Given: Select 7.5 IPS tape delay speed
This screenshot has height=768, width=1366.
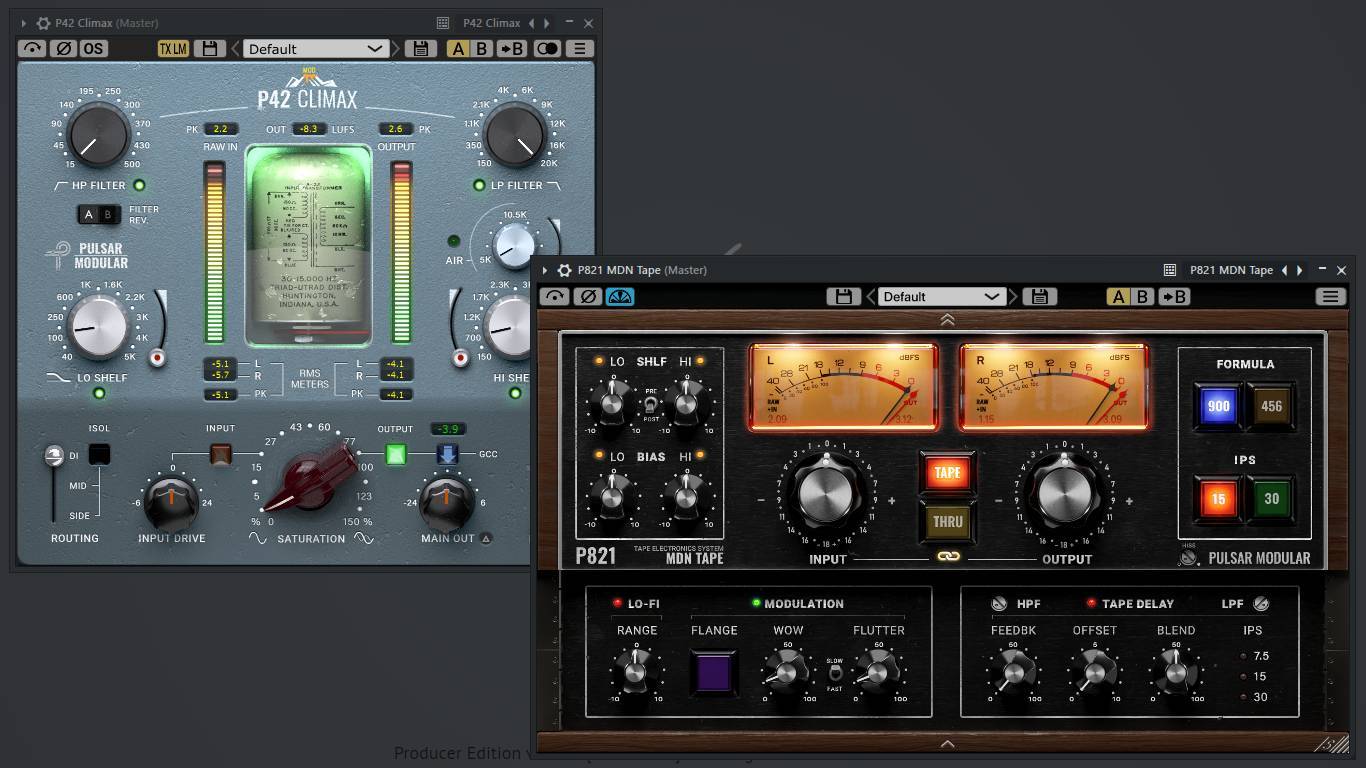Looking at the screenshot, I should click(1244, 656).
